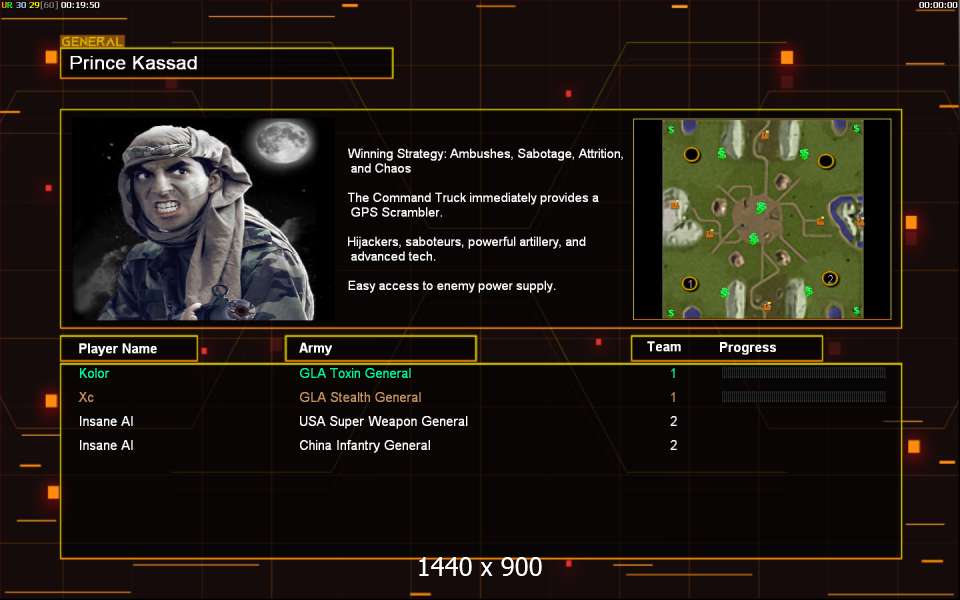960x600 pixels.
Task: Click the map preview thumbnail
Action: point(762,219)
